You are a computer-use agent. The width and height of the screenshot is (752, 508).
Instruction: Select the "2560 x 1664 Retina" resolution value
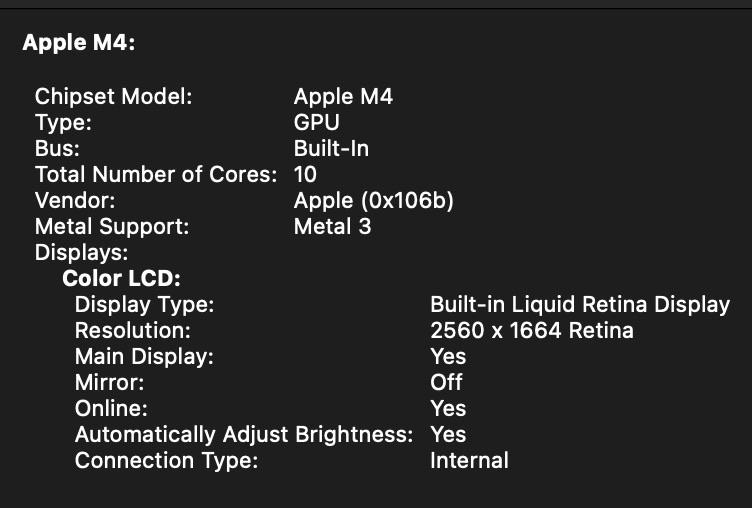(x=531, y=331)
